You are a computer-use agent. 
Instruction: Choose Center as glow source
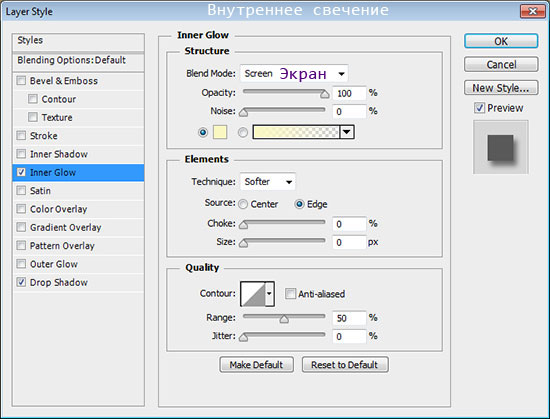[243, 204]
